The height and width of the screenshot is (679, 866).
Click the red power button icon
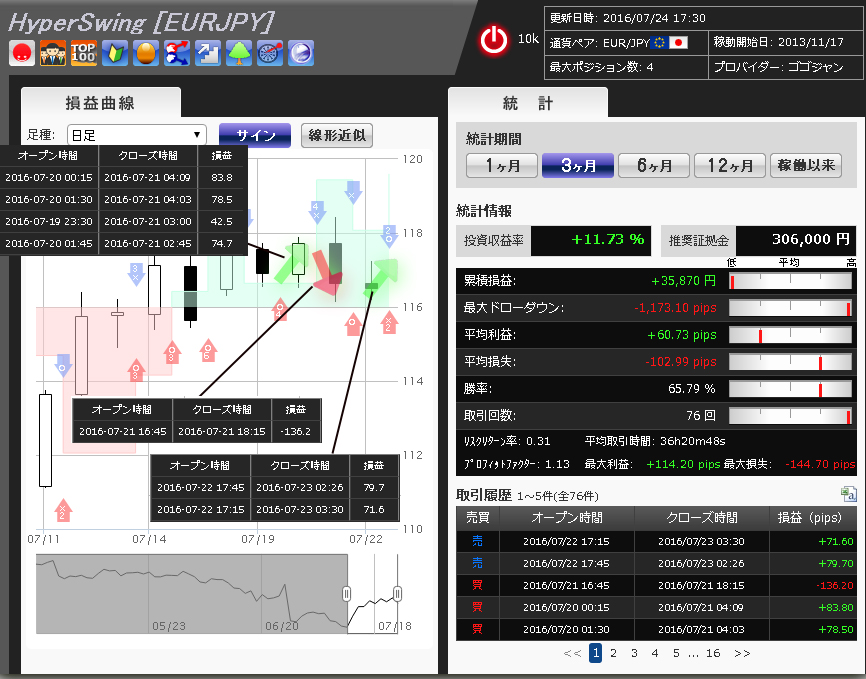[x=494, y=40]
